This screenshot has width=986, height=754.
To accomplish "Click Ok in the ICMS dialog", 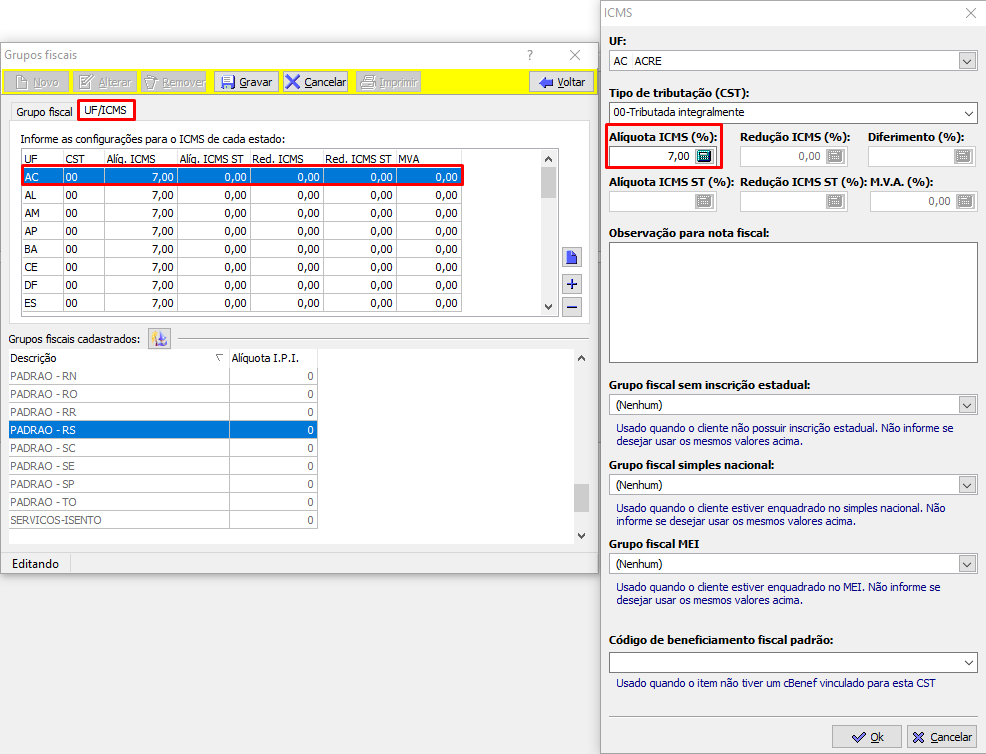I will click(x=867, y=737).
